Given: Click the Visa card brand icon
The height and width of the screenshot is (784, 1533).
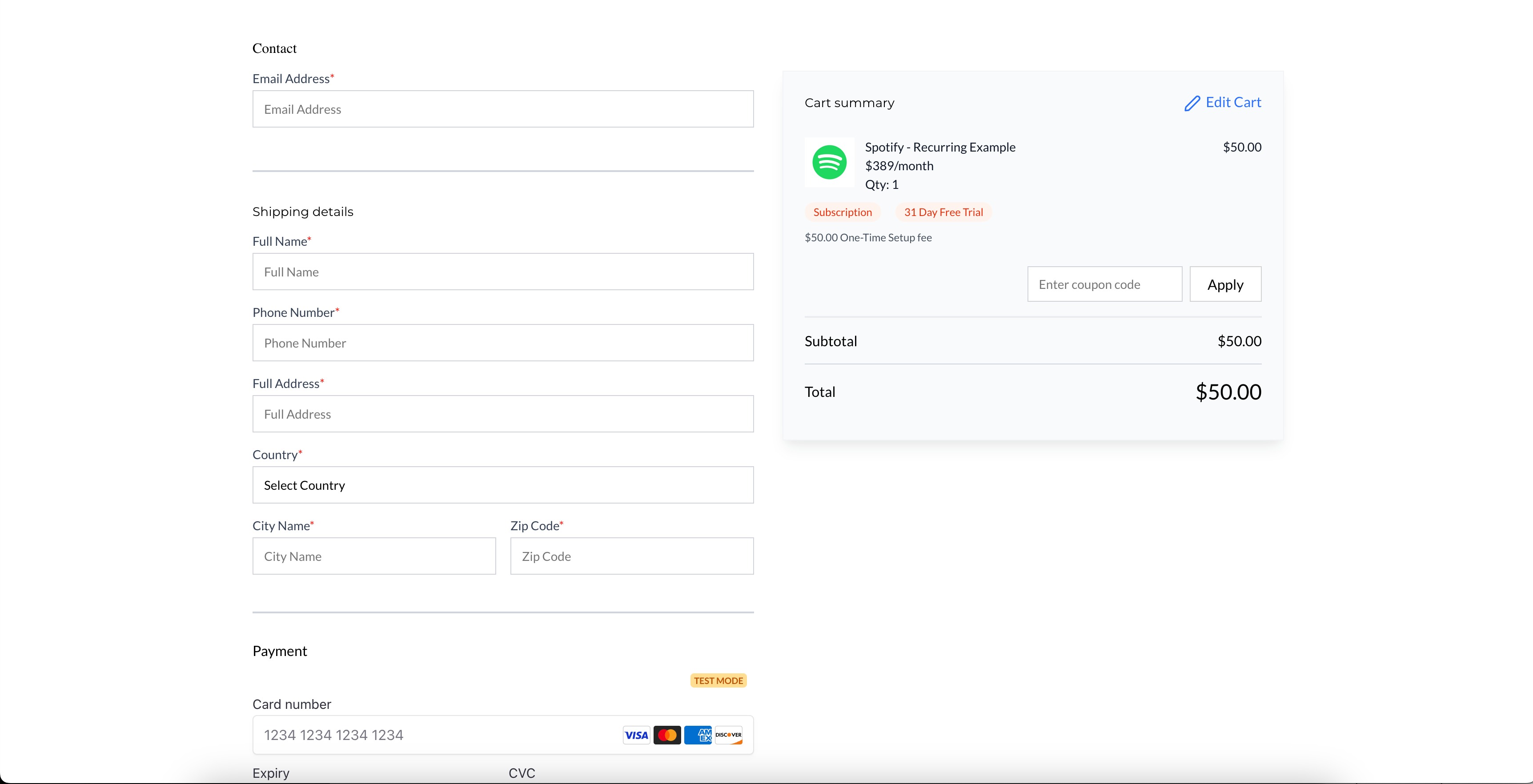Looking at the screenshot, I should tap(636, 735).
